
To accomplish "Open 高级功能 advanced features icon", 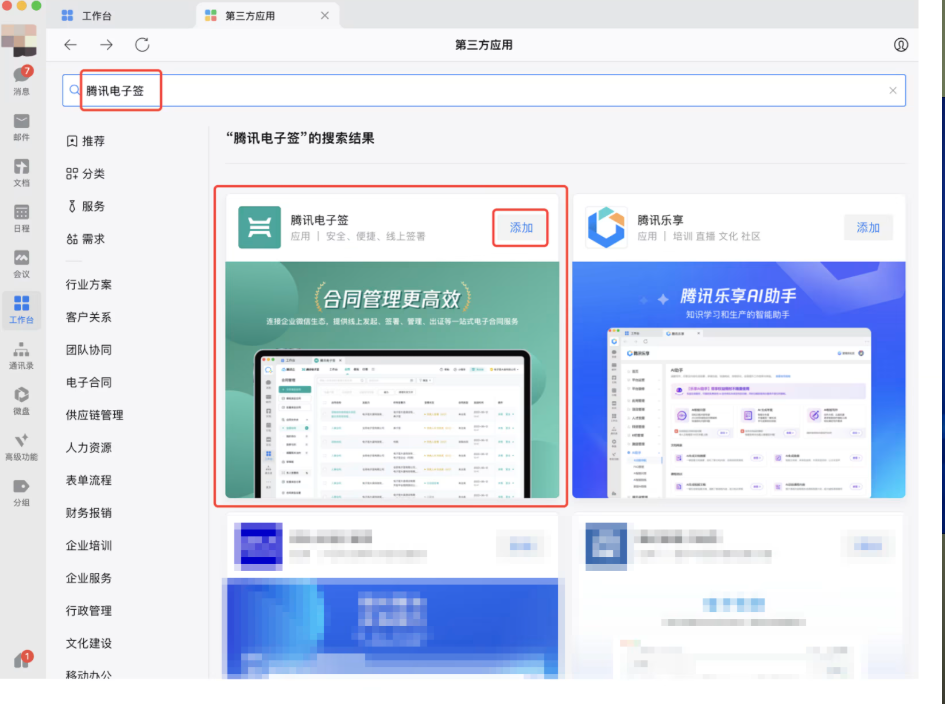I will [x=21, y=446].
